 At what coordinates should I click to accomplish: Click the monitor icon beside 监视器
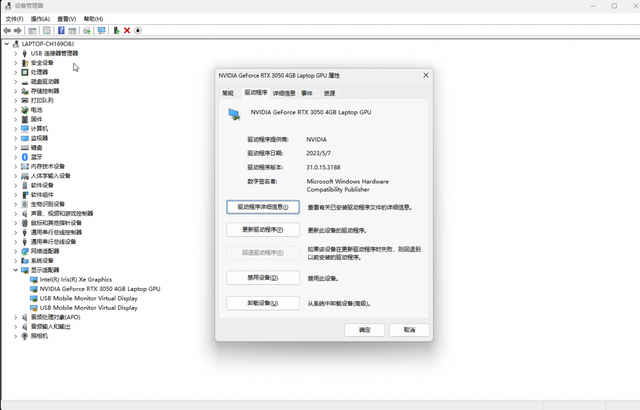[25, 138]
